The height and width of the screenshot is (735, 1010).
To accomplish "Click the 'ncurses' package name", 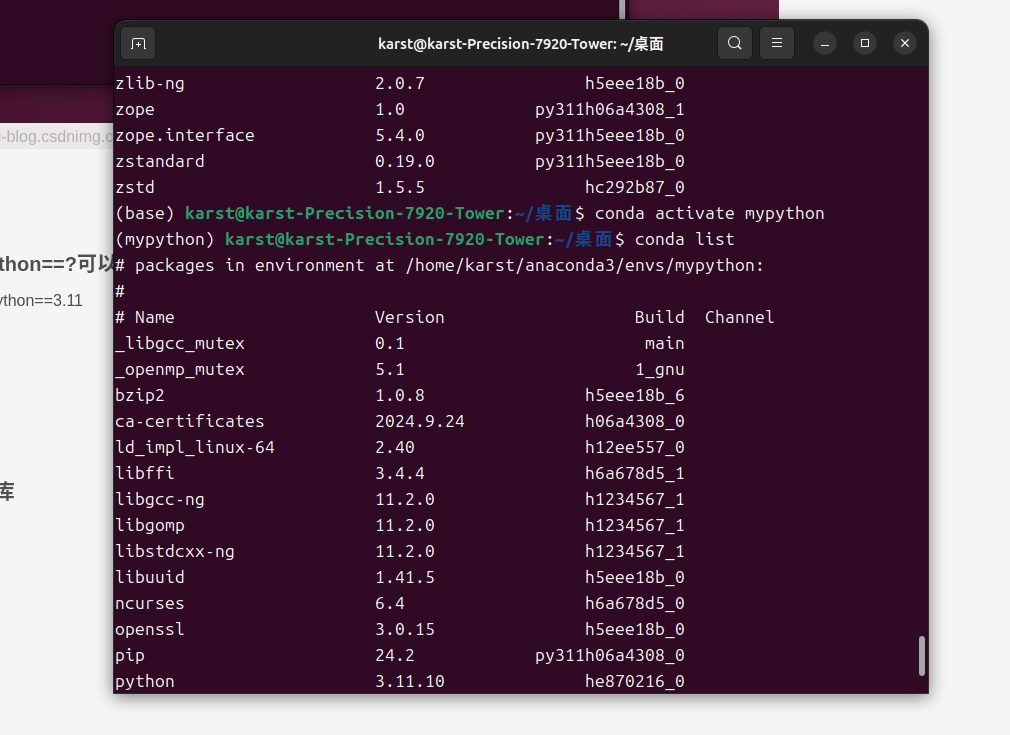I will 149,604.
